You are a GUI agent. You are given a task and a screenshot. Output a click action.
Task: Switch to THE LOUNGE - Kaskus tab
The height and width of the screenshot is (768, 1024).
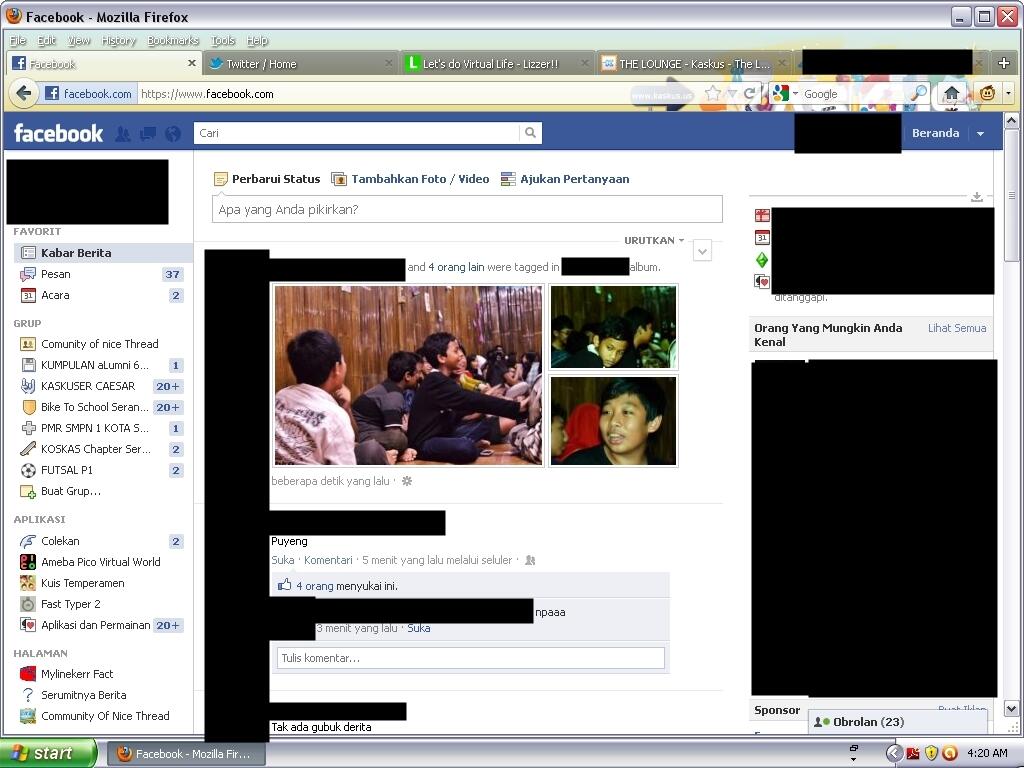tap(694, 63)
